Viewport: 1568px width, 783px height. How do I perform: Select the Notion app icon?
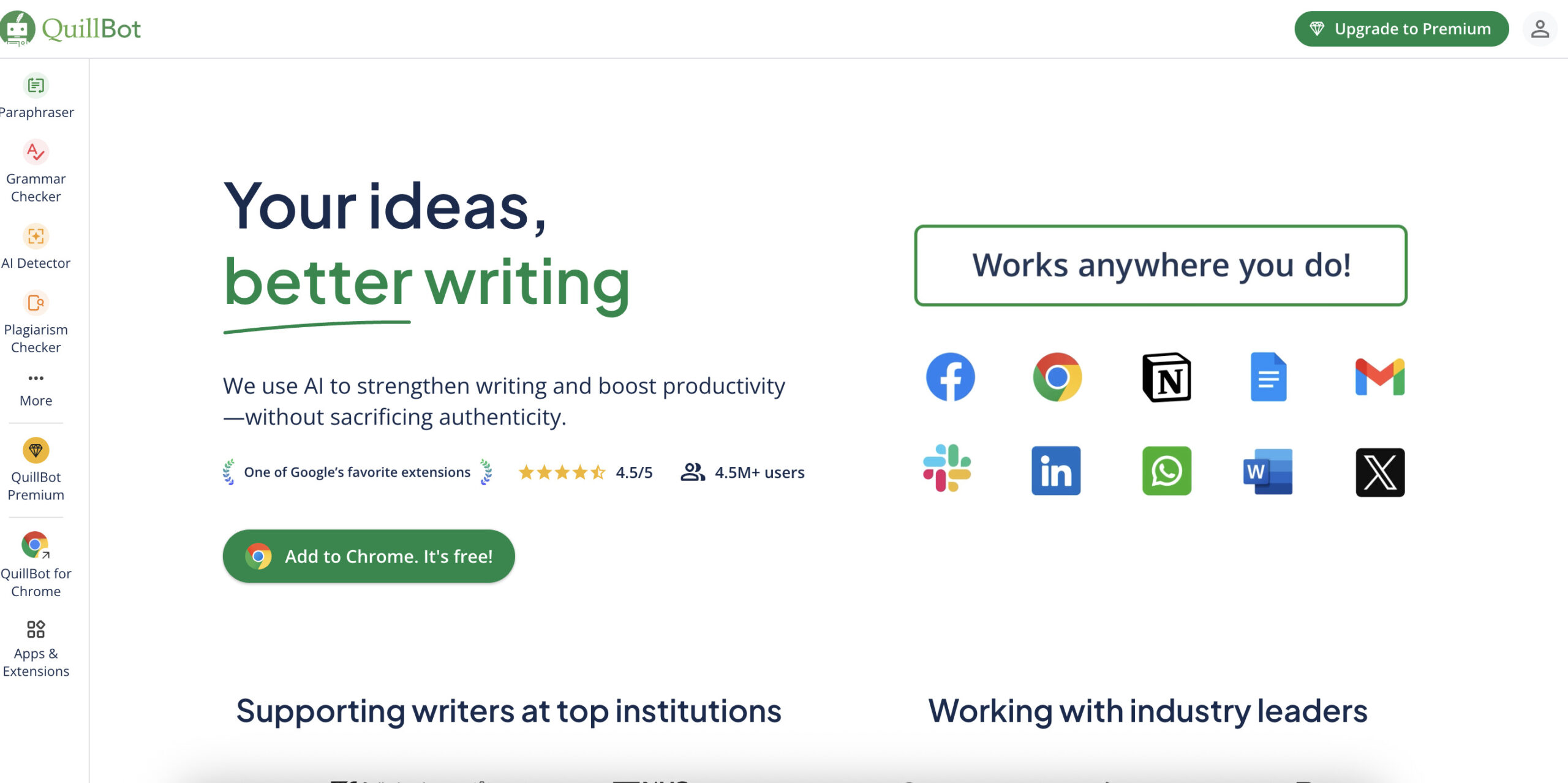point(1167,377)
